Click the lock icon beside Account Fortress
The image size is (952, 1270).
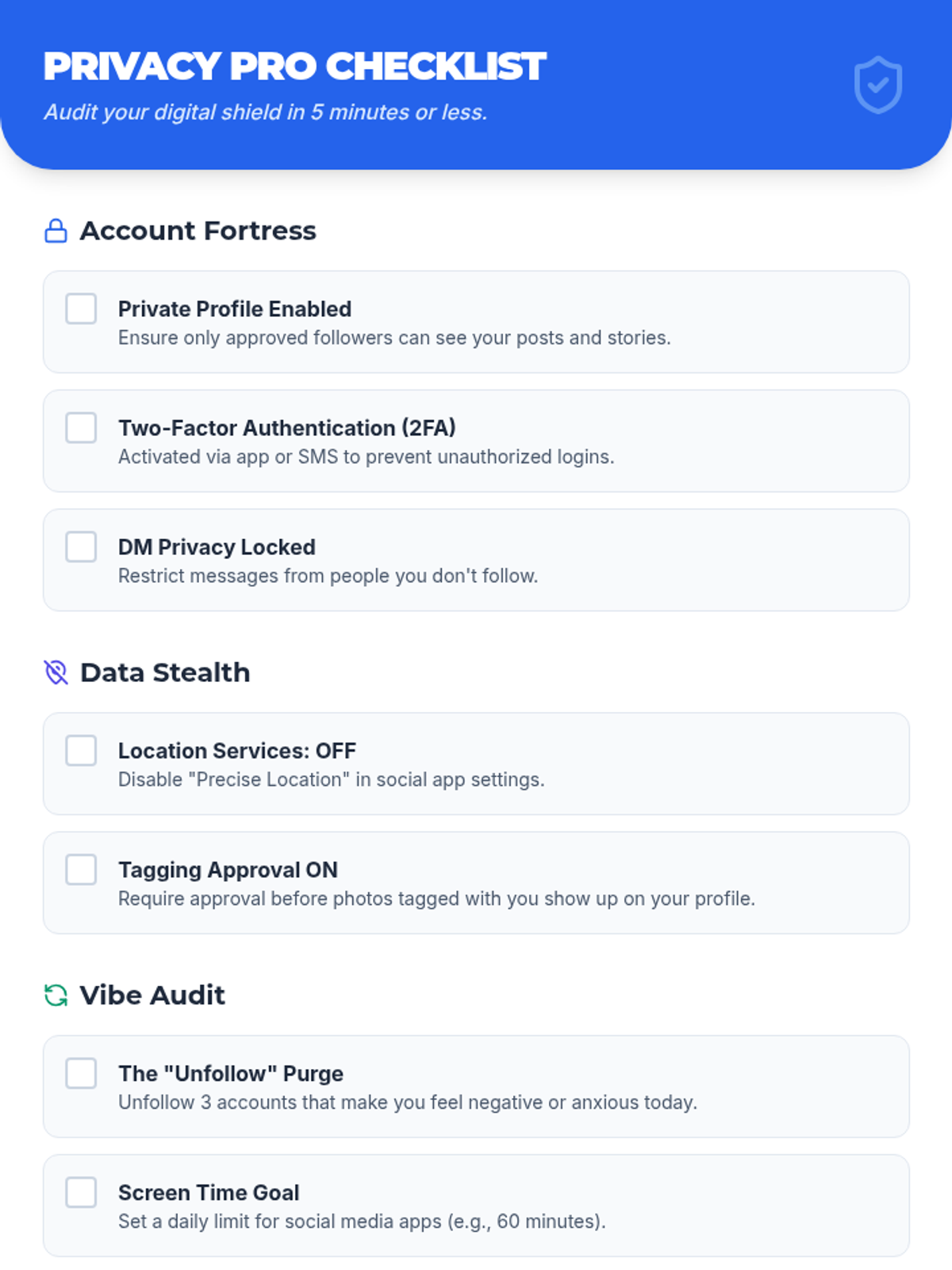click(x=56, y=231)
